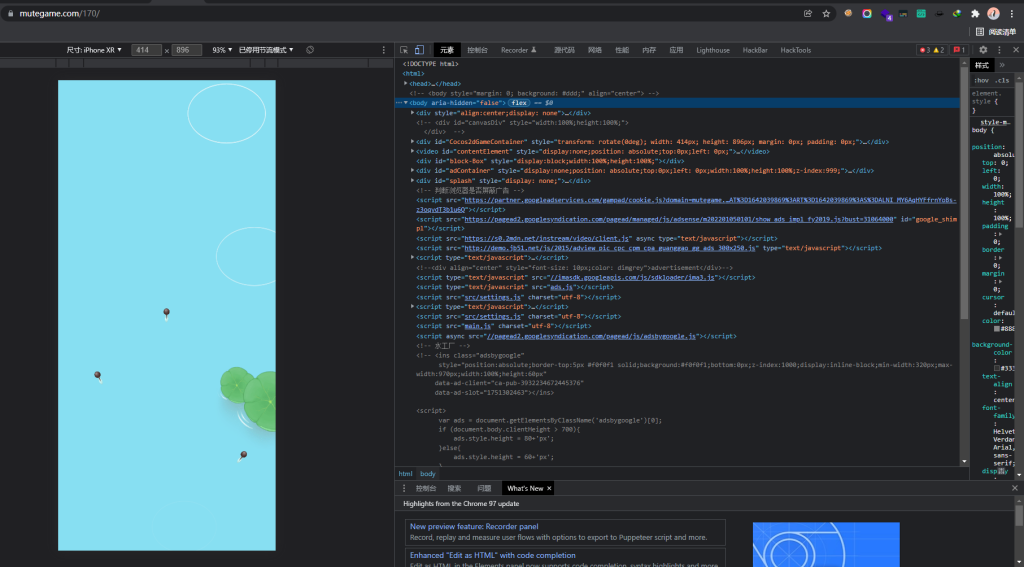This screenshot has height=567, width=1024.
Task: Open the iPhone XR device dropdown
Action: pos(95,50)
